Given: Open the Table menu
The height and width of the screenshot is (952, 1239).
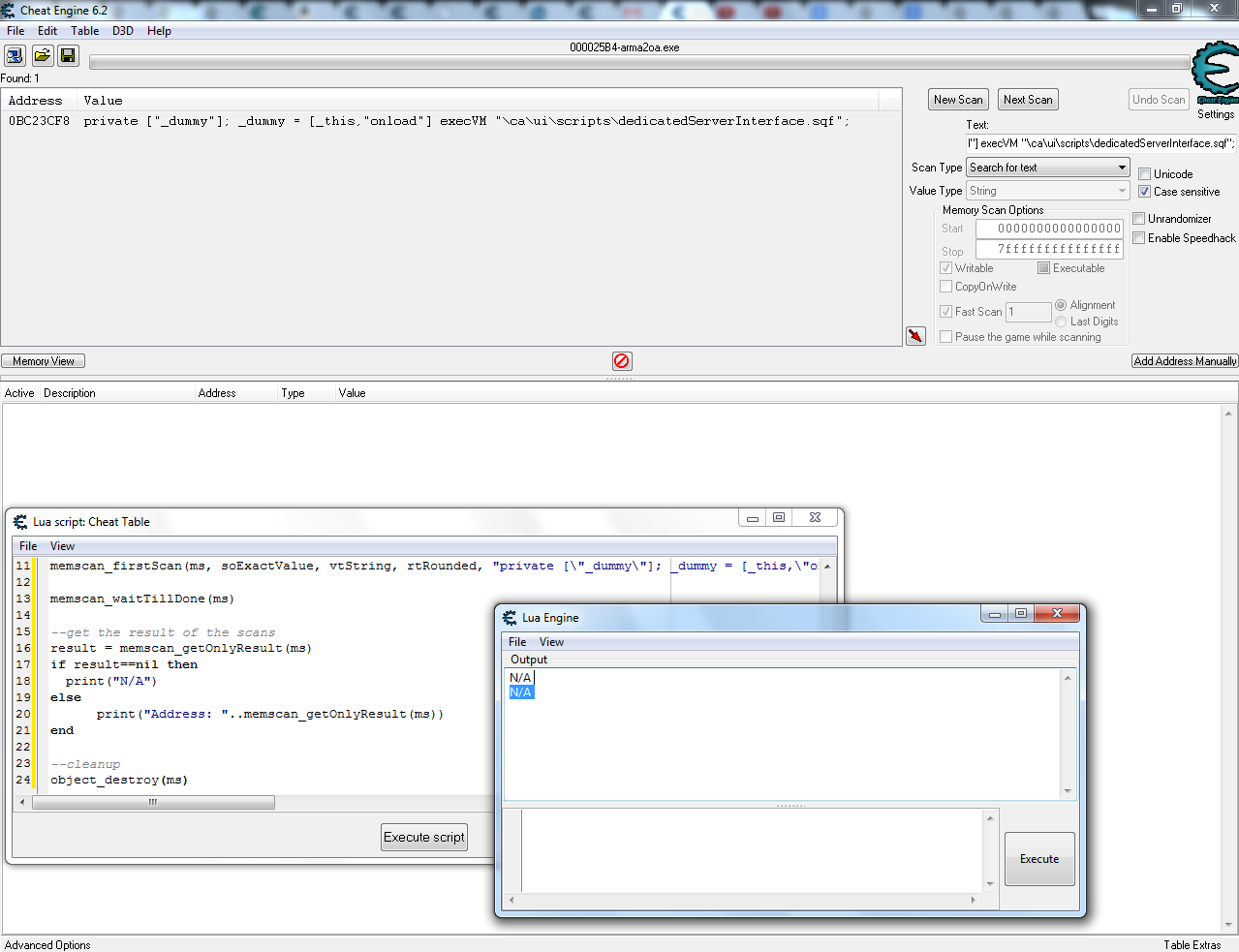Looking at the screenshot, I should point(84,31).
